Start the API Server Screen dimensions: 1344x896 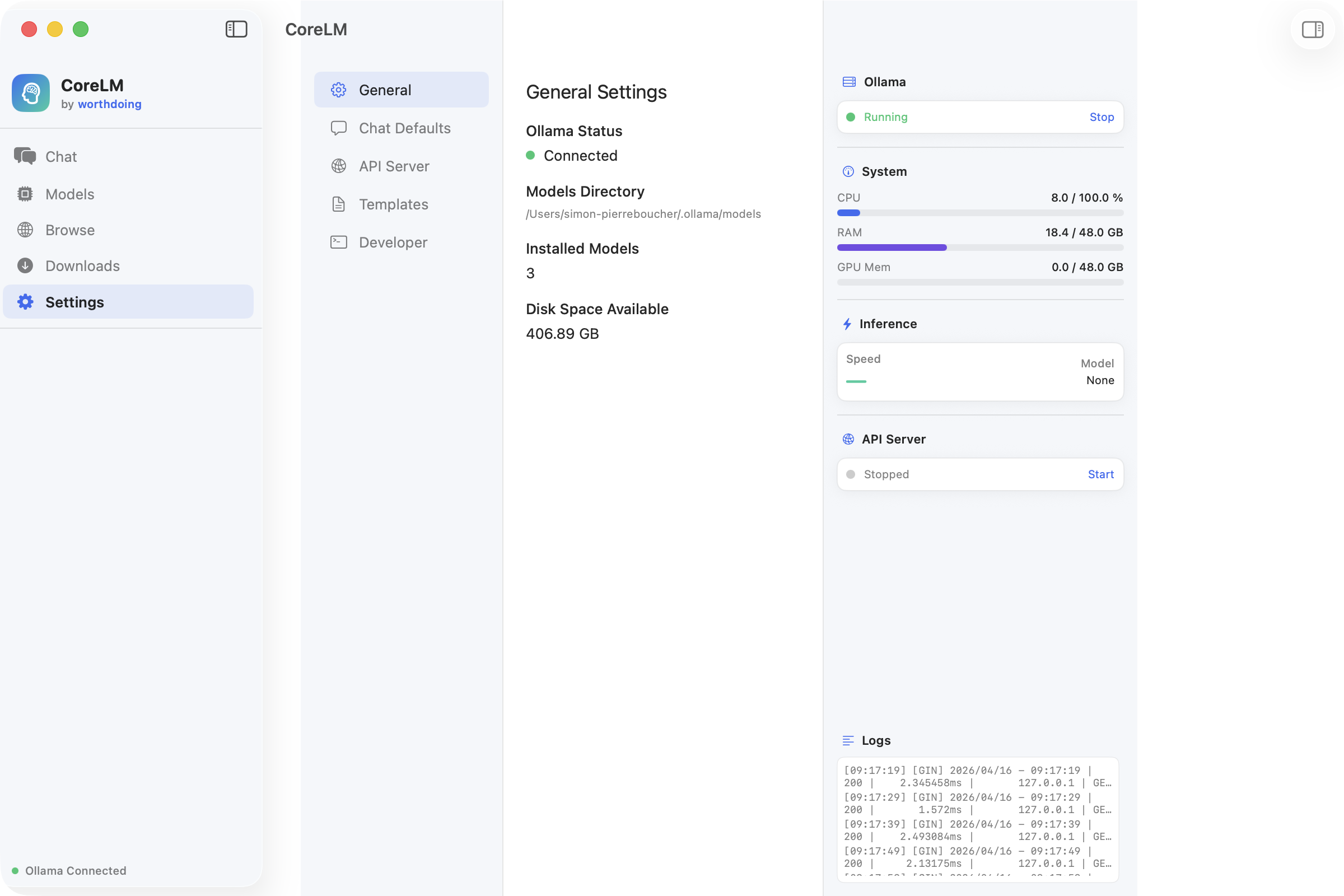pos(1100,474)
